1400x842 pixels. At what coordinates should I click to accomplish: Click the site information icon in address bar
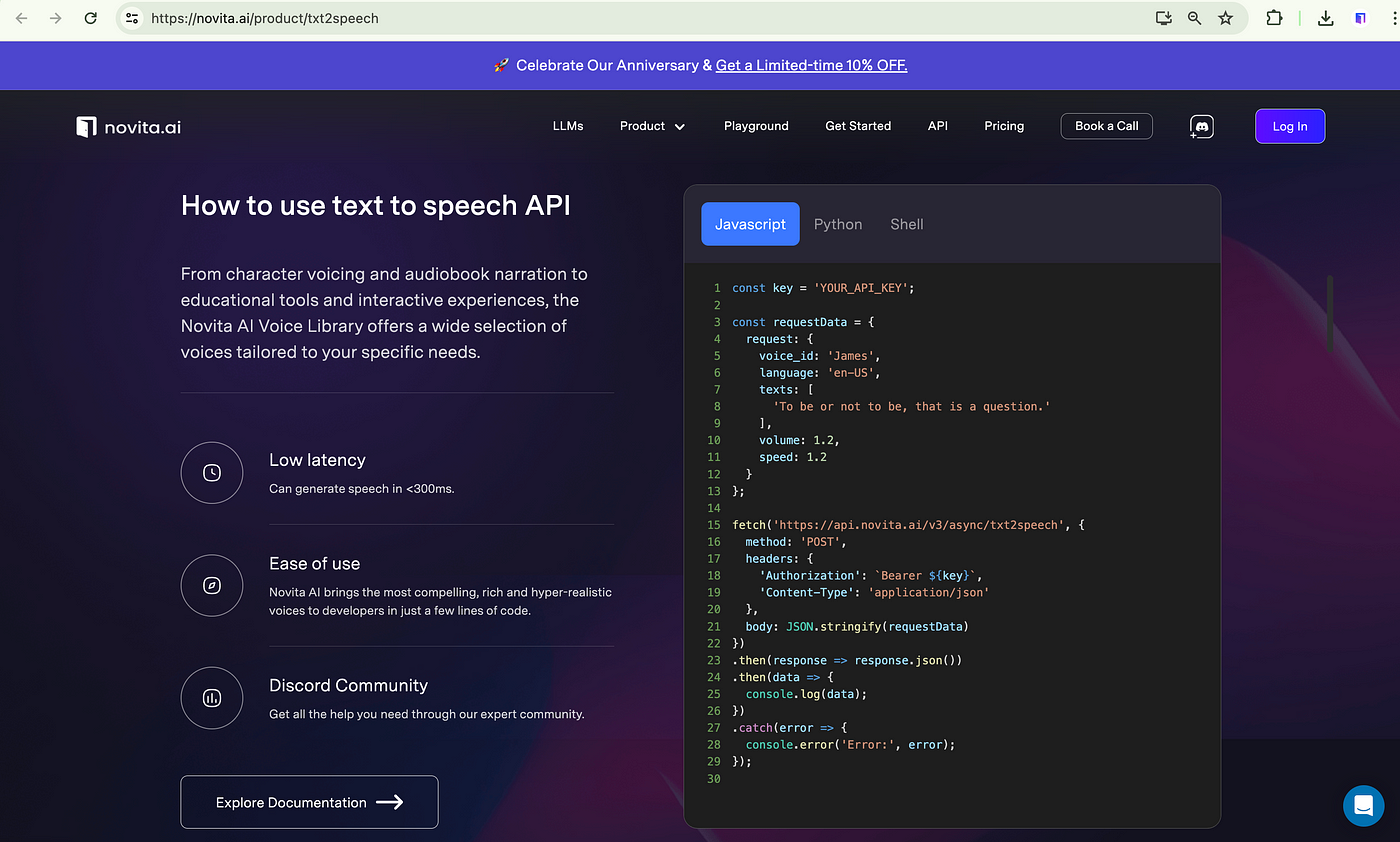point(132,18)
